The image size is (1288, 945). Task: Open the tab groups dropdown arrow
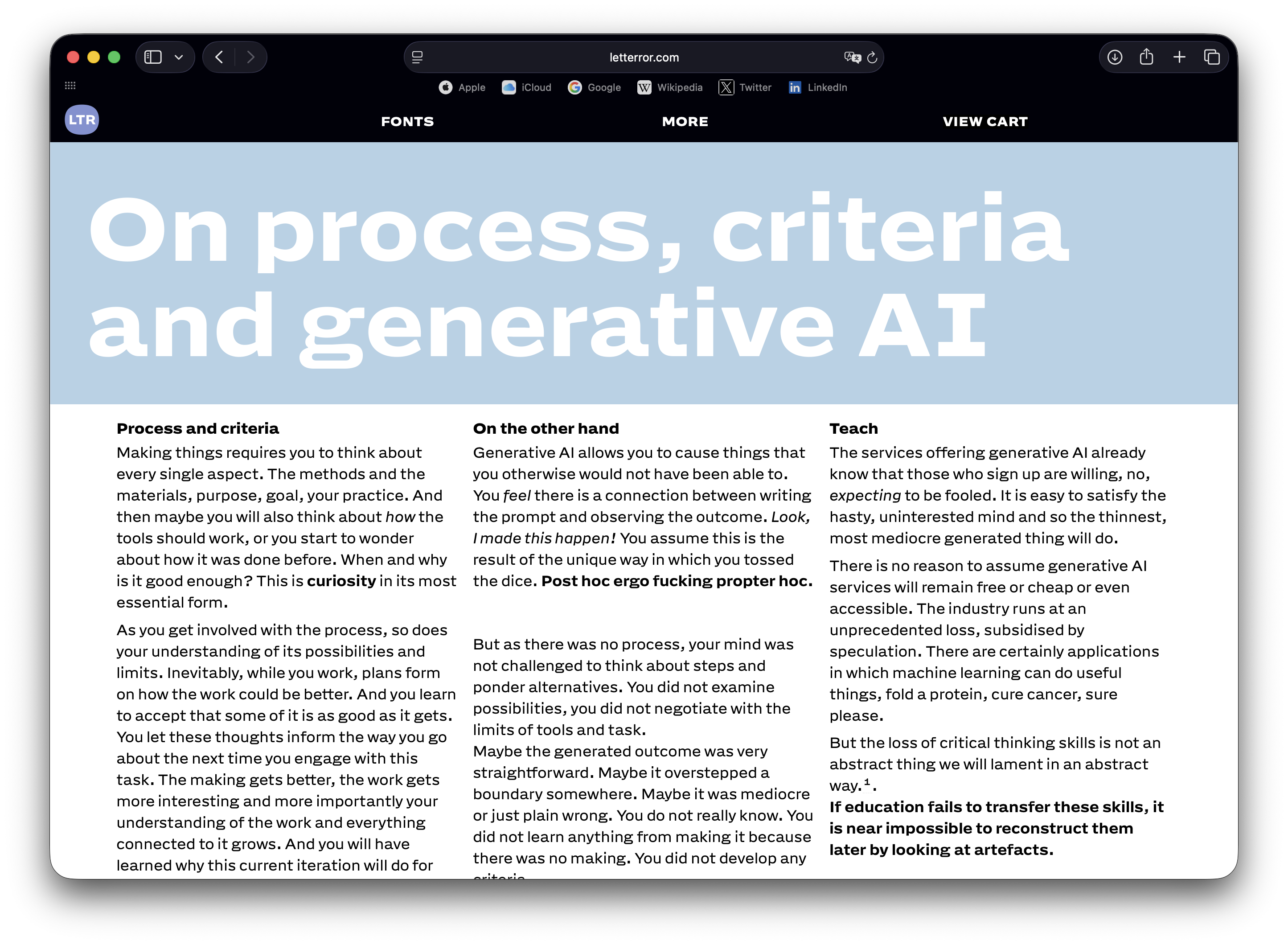click(x=179, y=57)
